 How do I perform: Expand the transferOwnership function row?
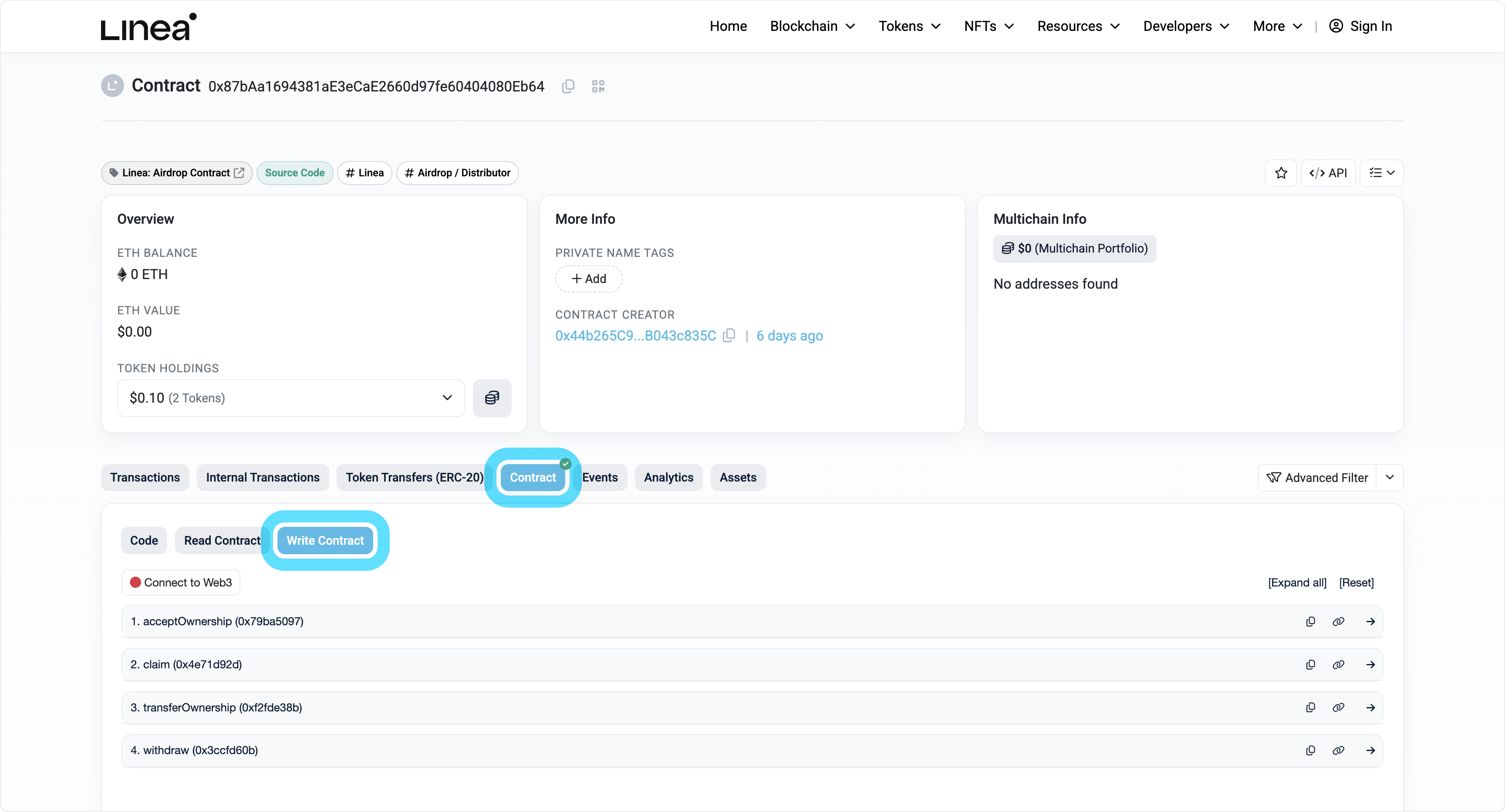tap(752, 708)
